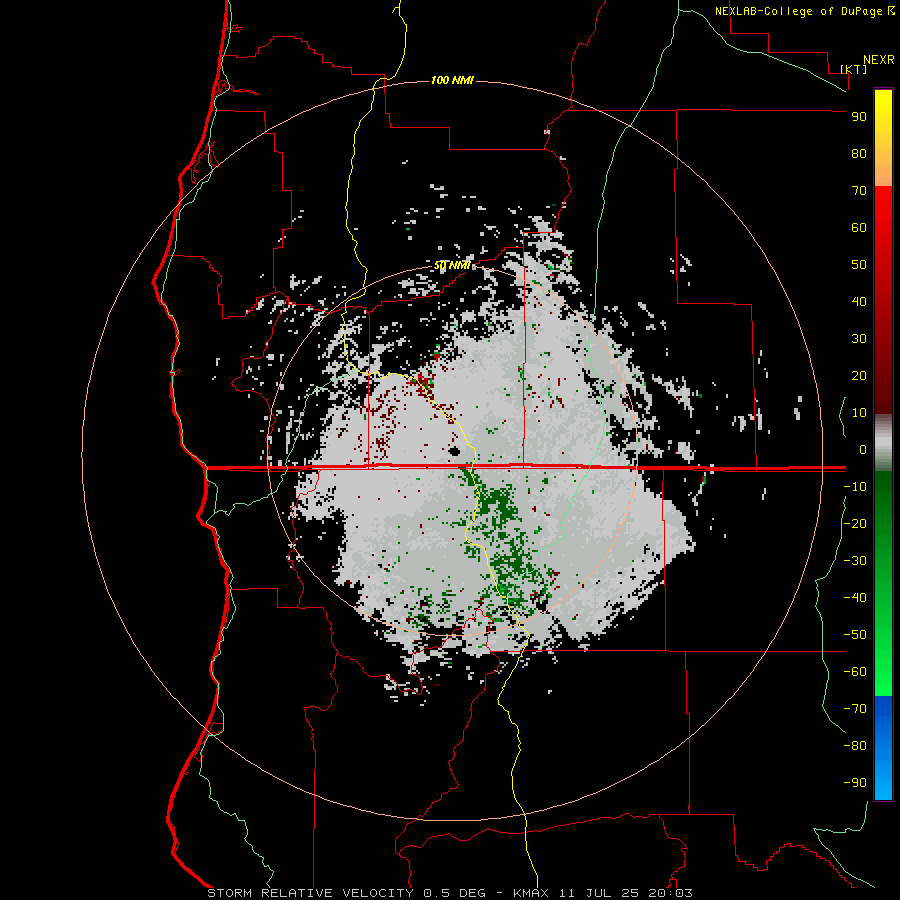Viewport: 900px width, 900px height.
Task: Click the -80 value on the velocity scale
Action: 855,746
